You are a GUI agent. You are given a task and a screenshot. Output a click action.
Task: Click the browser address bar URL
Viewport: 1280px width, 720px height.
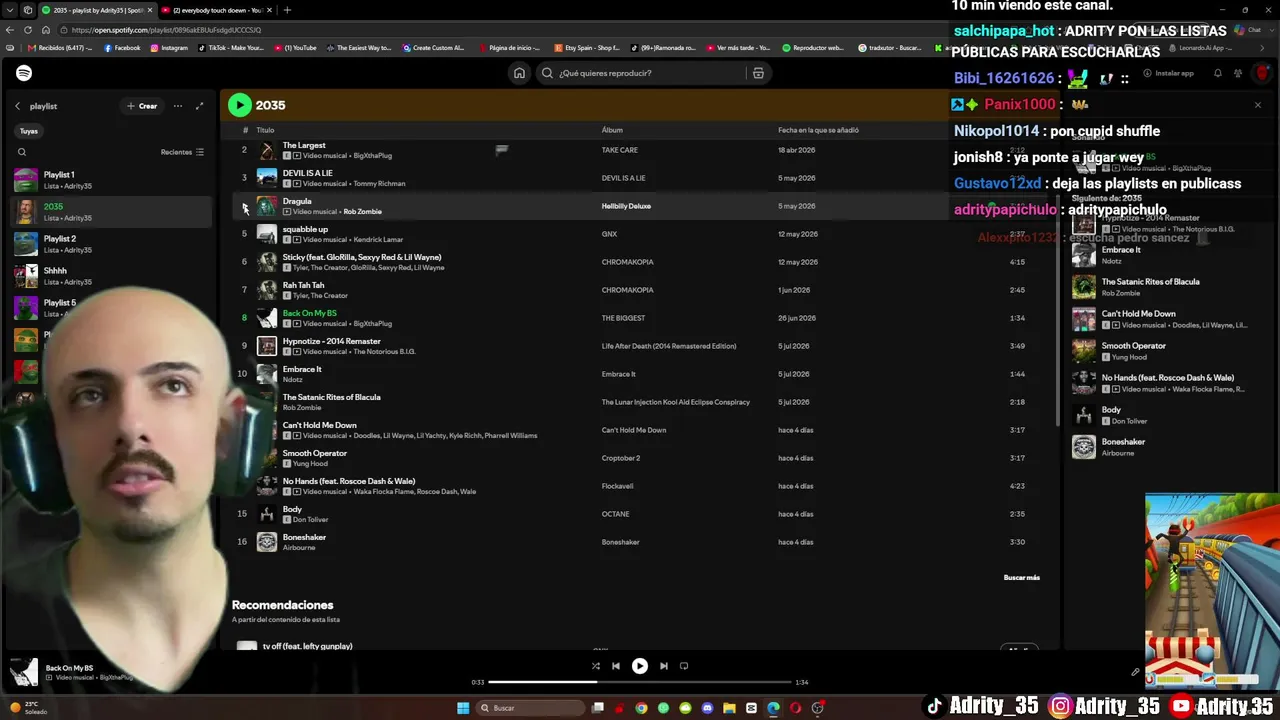pos(166,30)
